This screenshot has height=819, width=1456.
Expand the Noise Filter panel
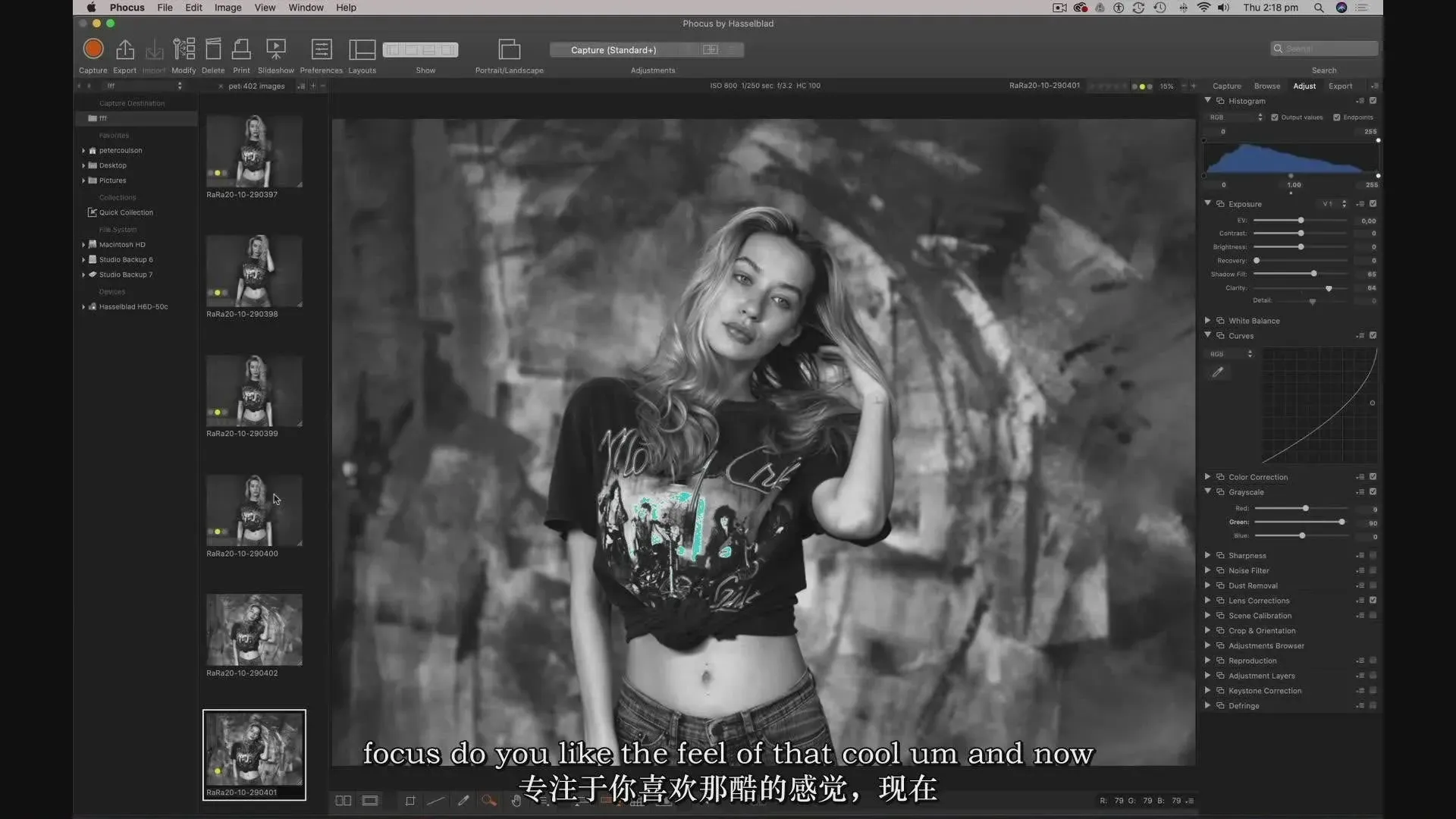click(1208, 570)
